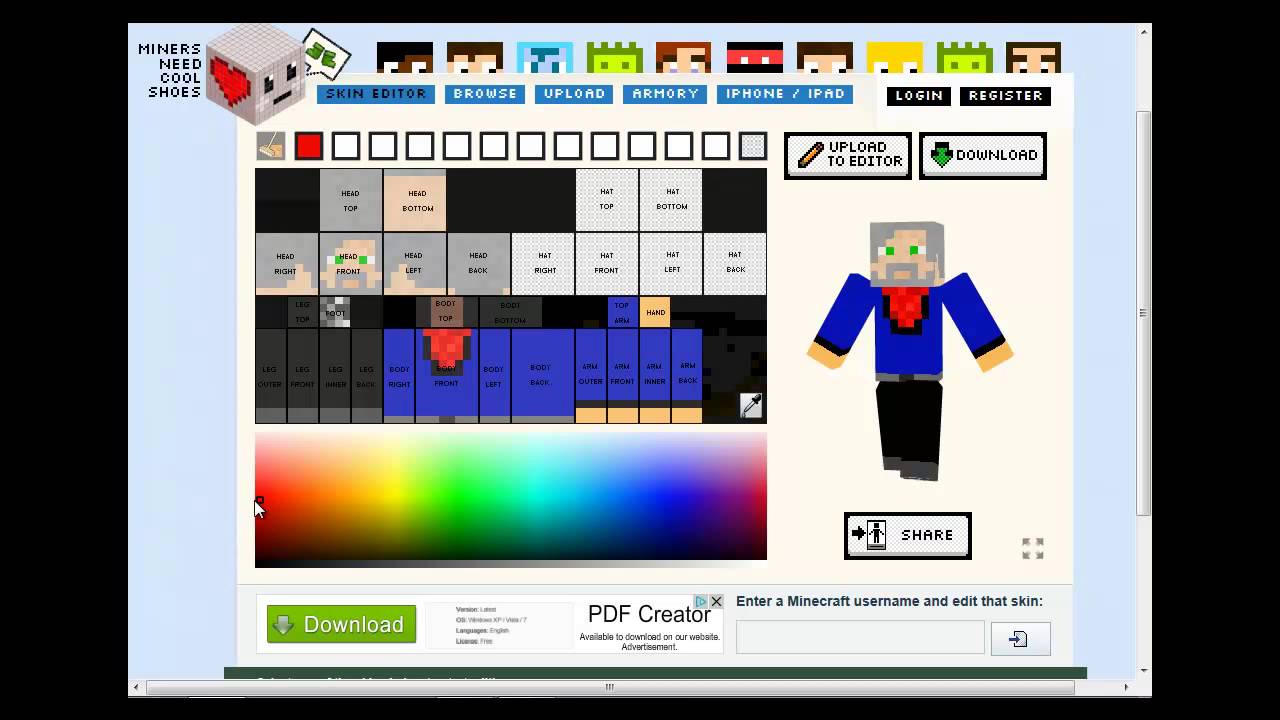Select the Body Bottom skin region

511,312
